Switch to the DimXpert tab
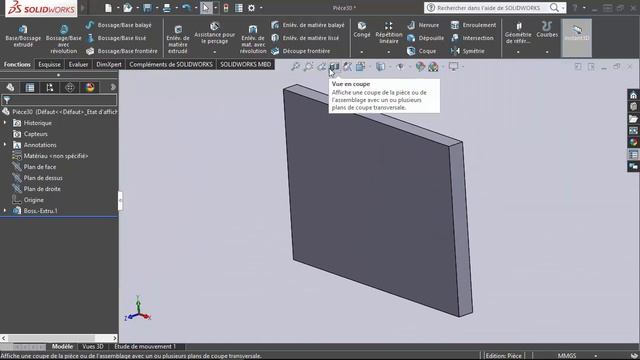 tap(109, 64)
